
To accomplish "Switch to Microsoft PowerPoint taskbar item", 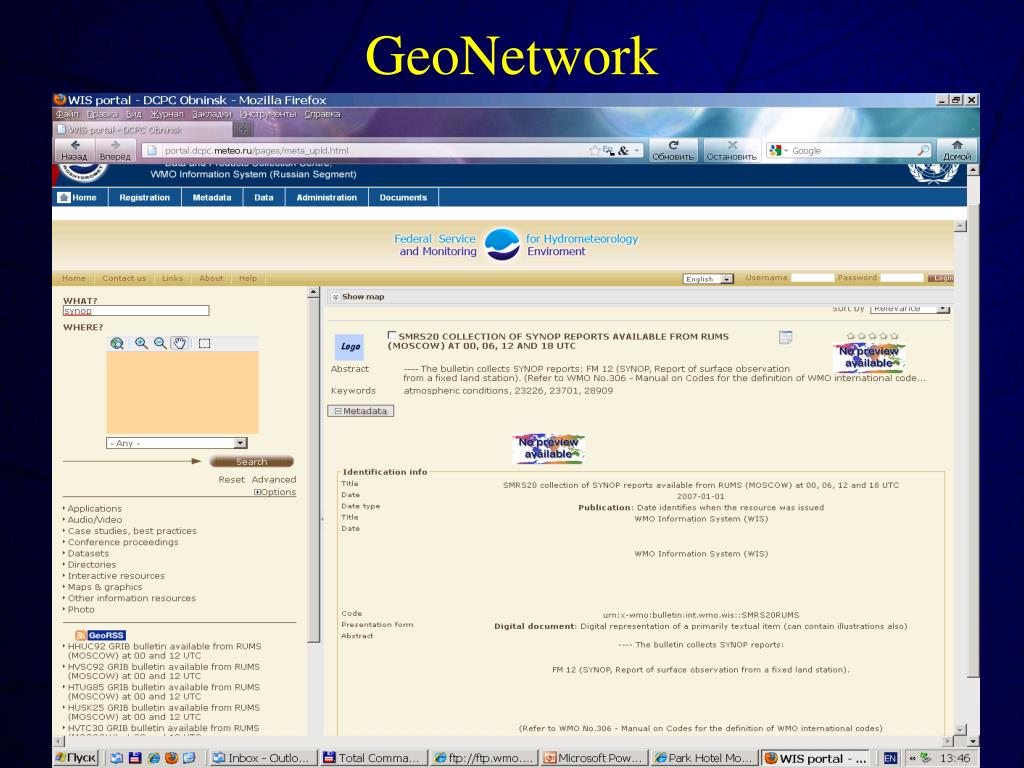I will pos(594,758).
